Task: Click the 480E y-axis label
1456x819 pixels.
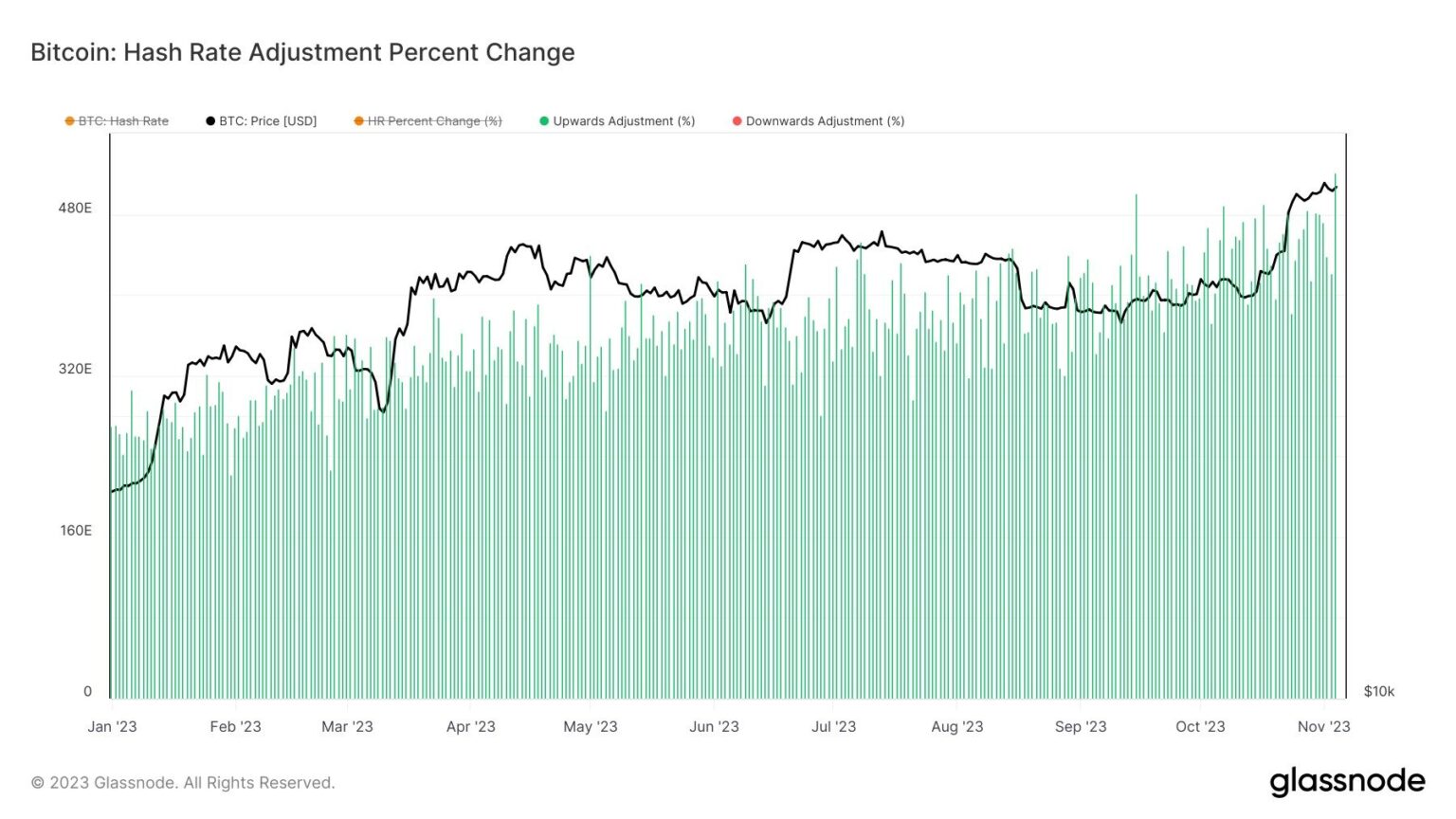Action: pyautogui.click(x=76, y=208)
